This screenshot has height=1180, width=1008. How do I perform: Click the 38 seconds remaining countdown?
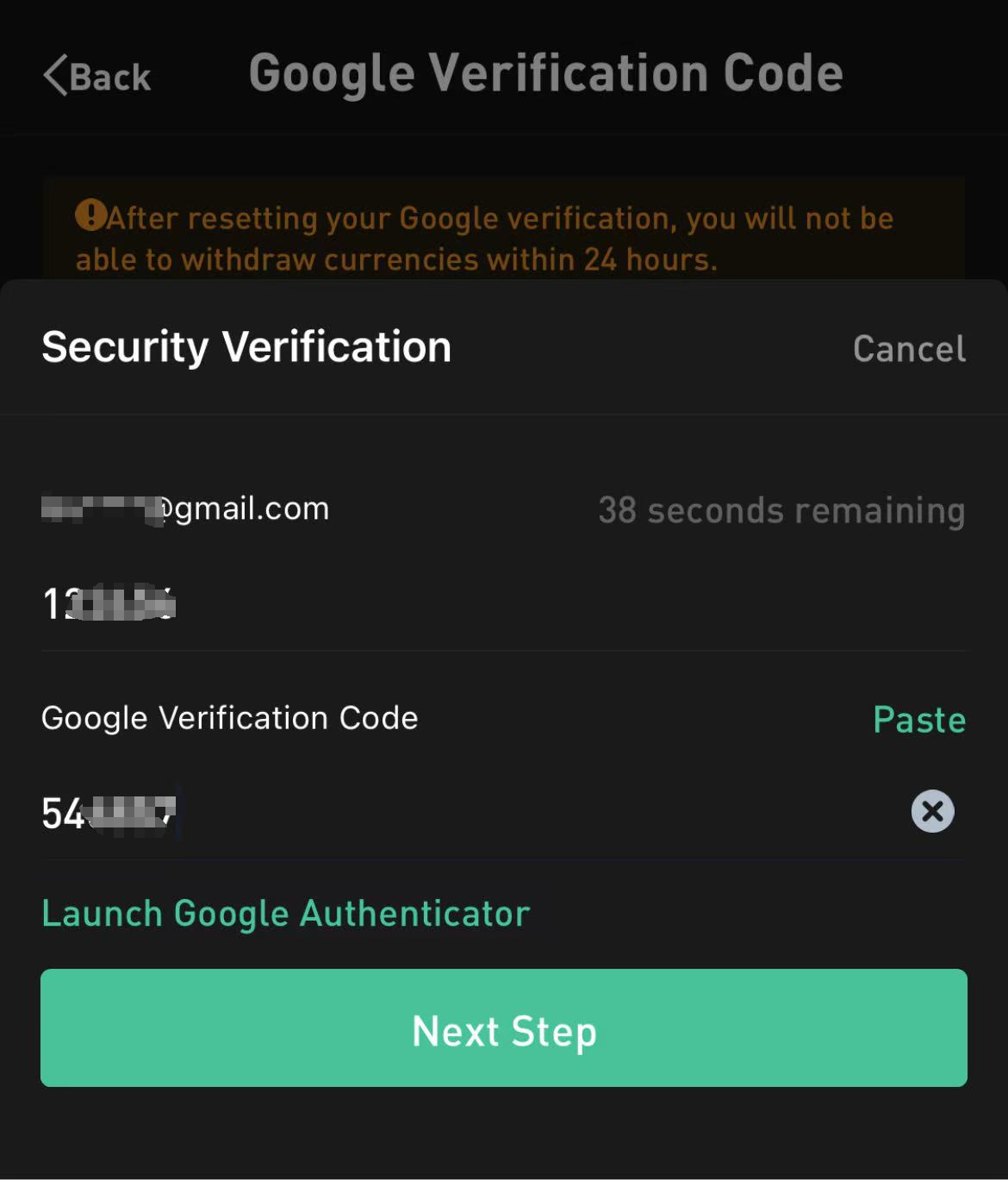coord(781,510)
